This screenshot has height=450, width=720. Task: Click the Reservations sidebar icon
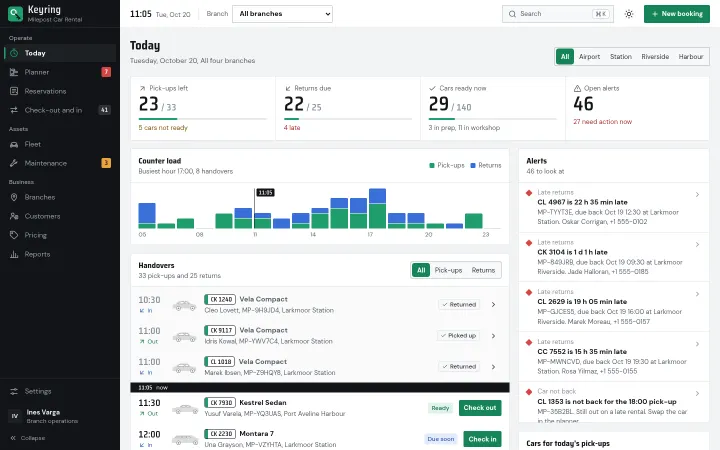[14, 91]
